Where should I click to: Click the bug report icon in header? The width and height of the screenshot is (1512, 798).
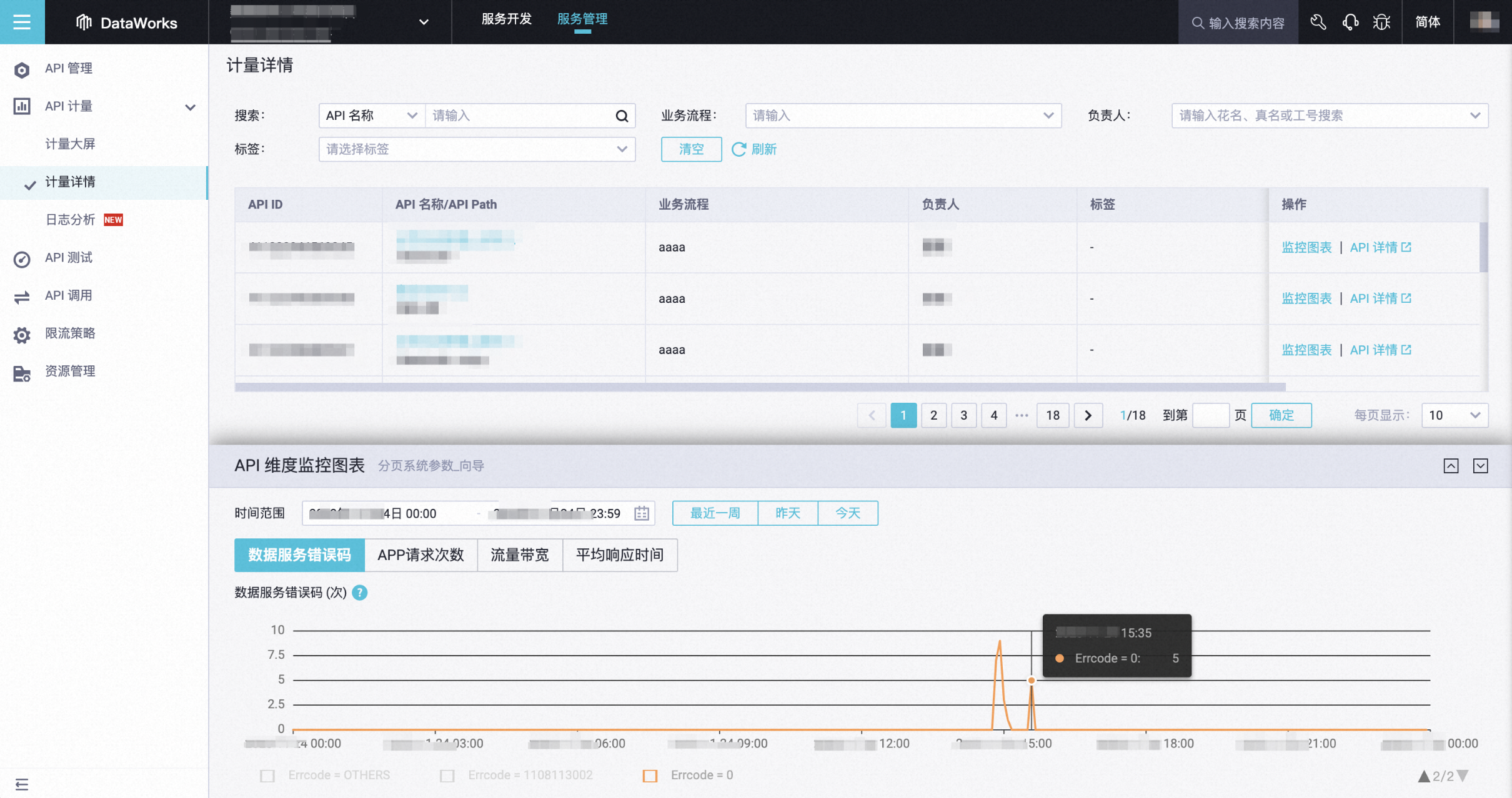point(1382,22)
